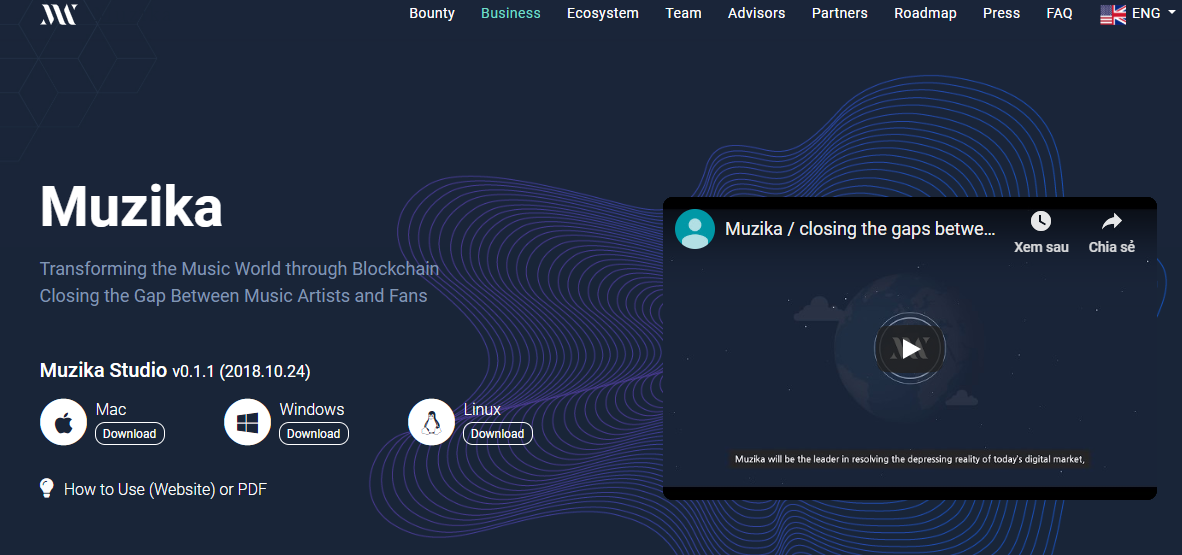Expand the ENG language dropdown
The width and height of the screenshot is (1182, 555).
click(x=1153, y=13)
